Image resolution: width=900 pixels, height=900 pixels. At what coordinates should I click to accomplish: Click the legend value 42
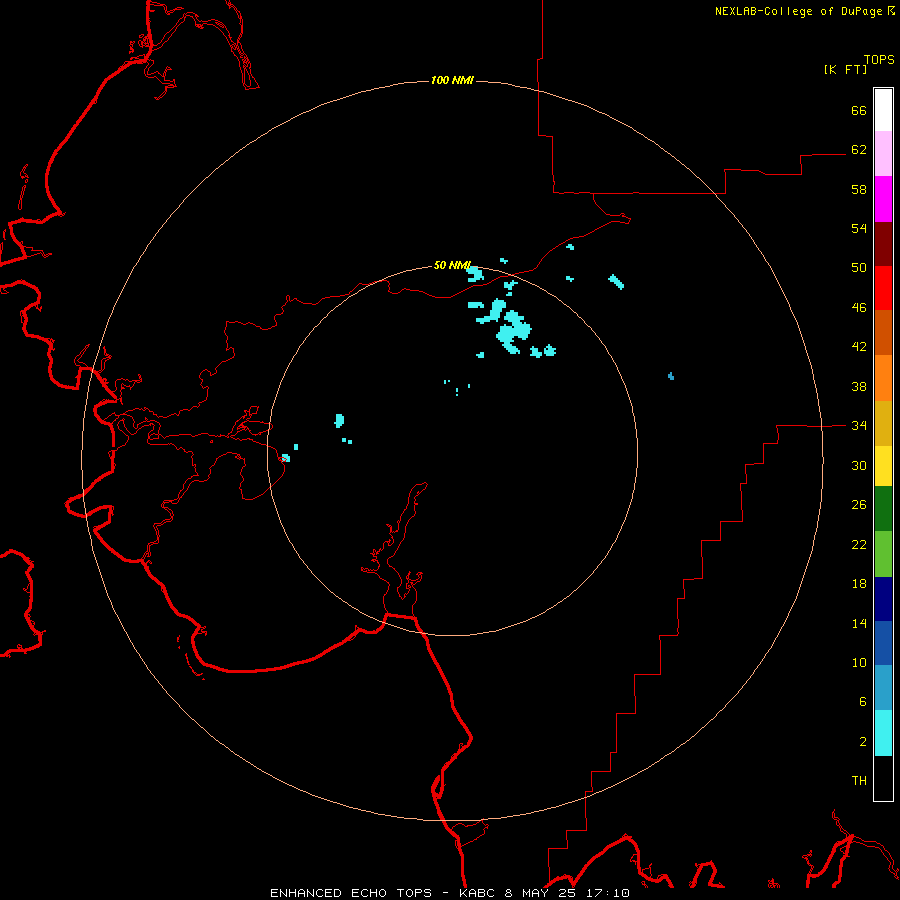[859, 347]
